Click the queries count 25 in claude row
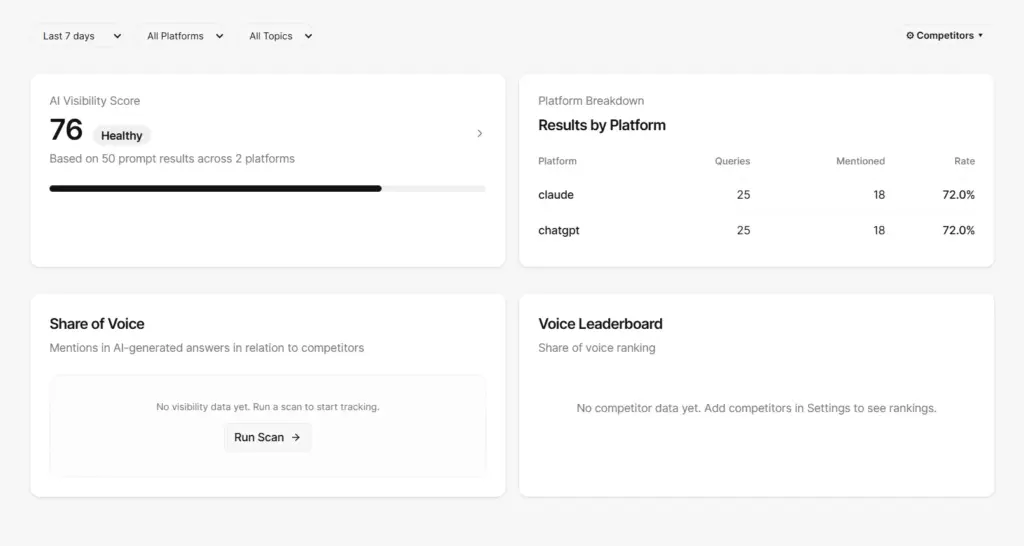This screenshot has width=1024, height=546. click(743, 195)
